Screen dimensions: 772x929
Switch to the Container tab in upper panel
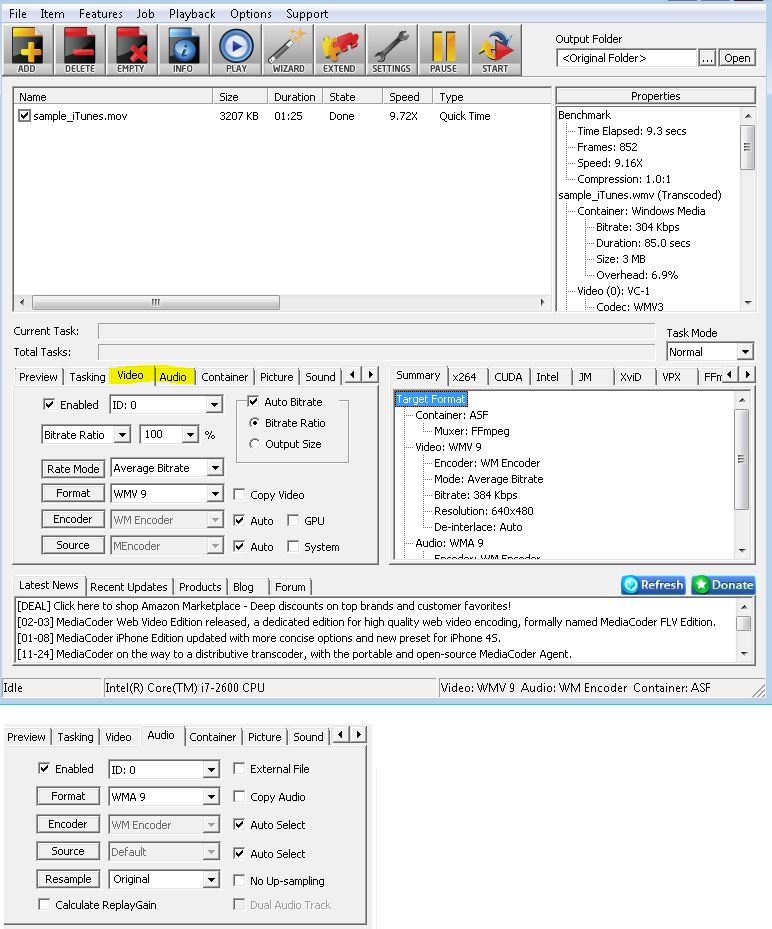point(225,377)
